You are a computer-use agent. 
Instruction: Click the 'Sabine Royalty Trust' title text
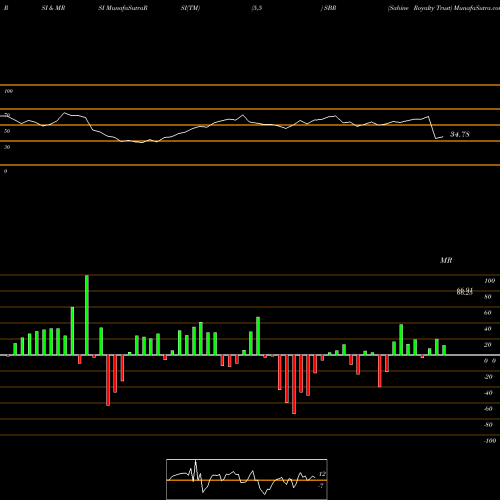419,8
